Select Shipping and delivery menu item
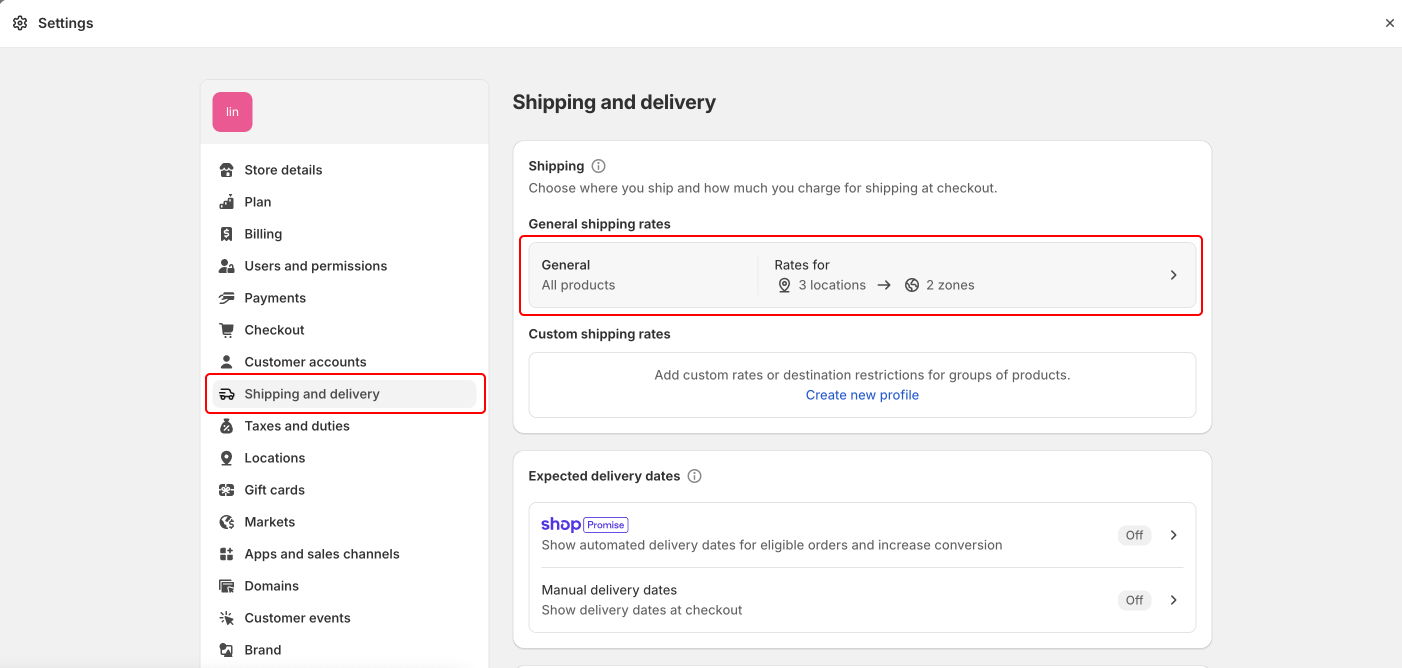Viewport: 1402px width, 668px height. [344, 394]
